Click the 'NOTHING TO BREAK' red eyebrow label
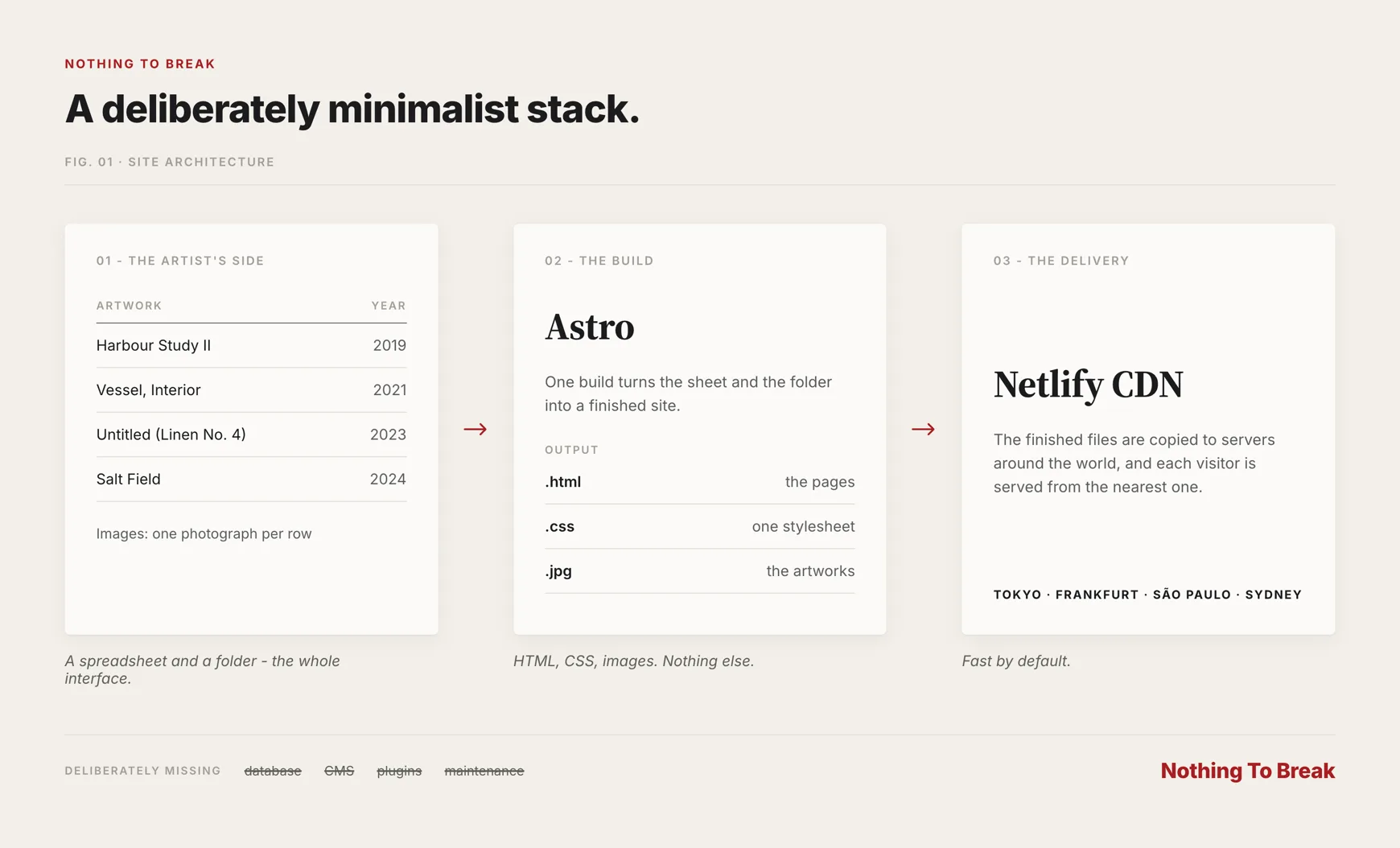Screen dimensions: 1400x848 tap(140, 64)
